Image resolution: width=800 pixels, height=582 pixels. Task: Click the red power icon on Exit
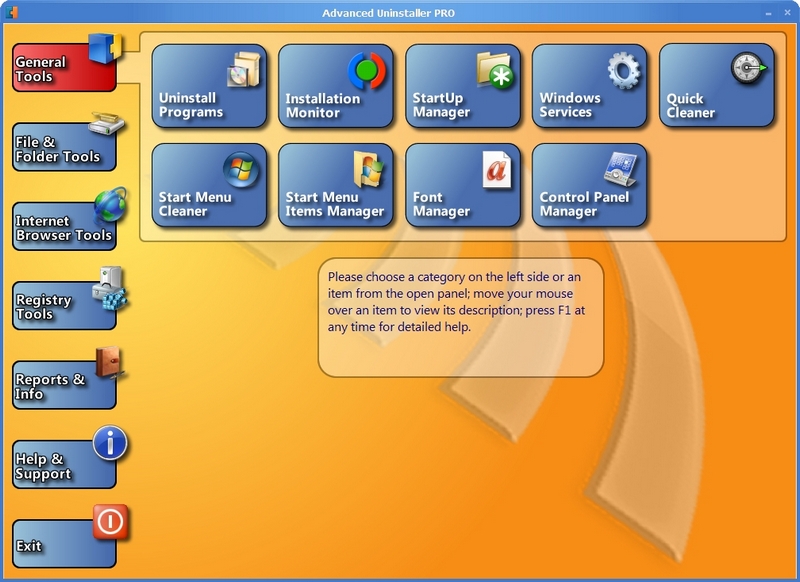tap(110, 522)
